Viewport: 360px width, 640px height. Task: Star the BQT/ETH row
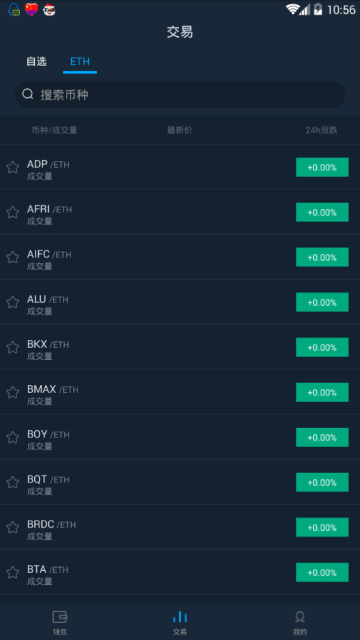point(13,482)
